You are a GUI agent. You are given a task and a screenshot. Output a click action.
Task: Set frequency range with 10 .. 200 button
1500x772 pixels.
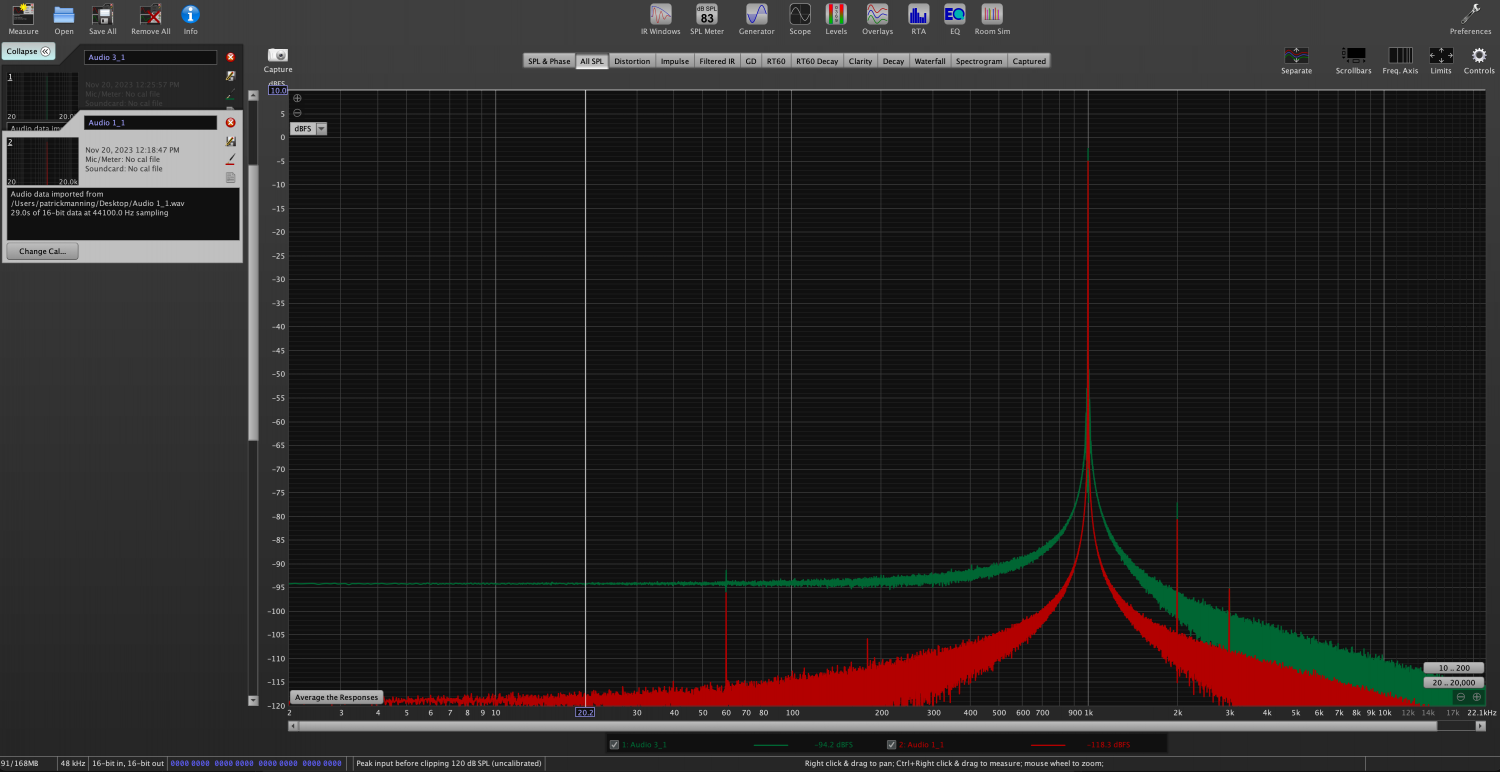tap(1454, 667)
